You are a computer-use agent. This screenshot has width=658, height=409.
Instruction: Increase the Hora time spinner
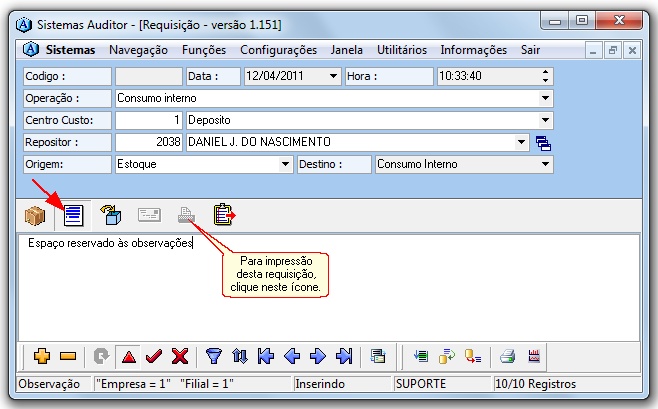click(x=546, y=72)
